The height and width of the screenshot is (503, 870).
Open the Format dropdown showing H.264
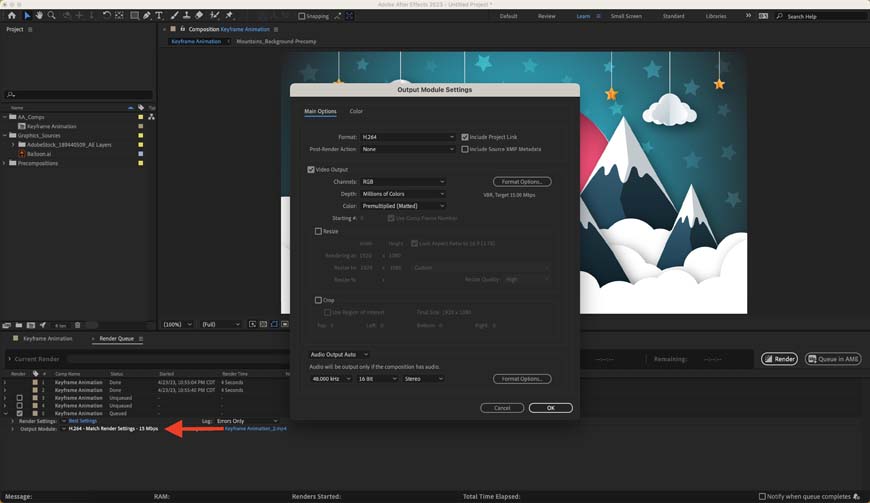408,137
